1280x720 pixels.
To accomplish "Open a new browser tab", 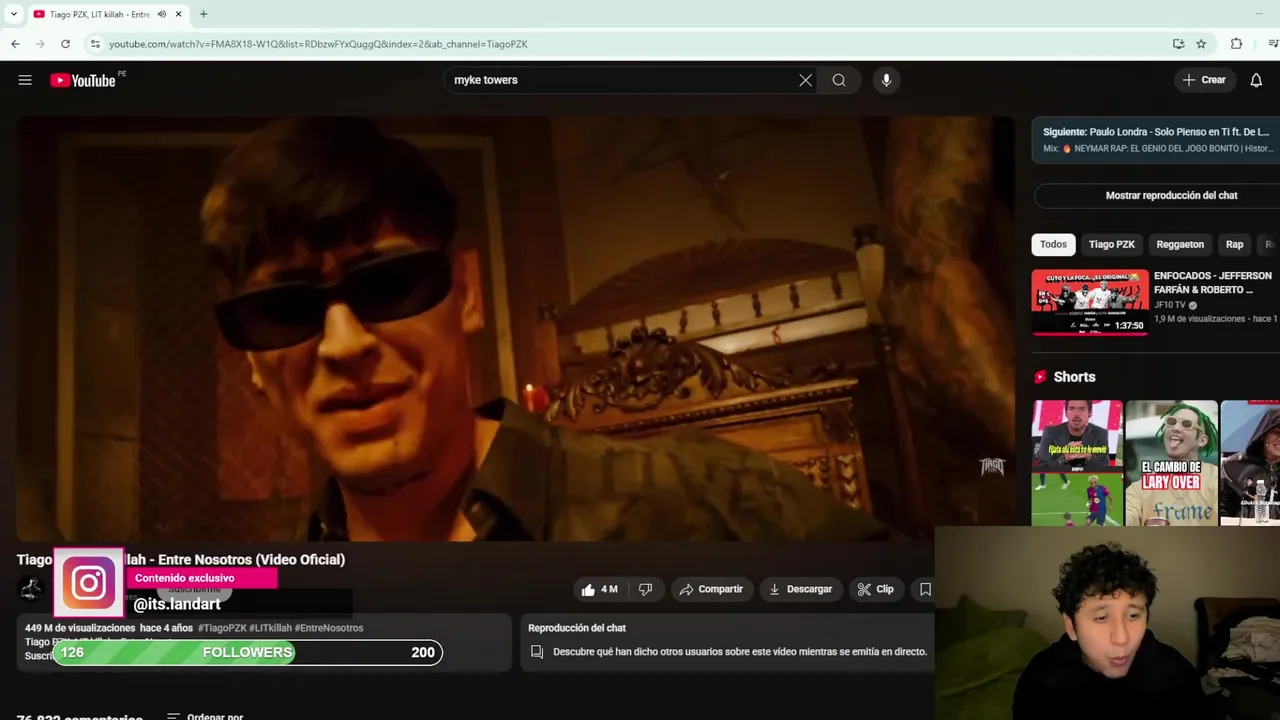I will [203, 14].
